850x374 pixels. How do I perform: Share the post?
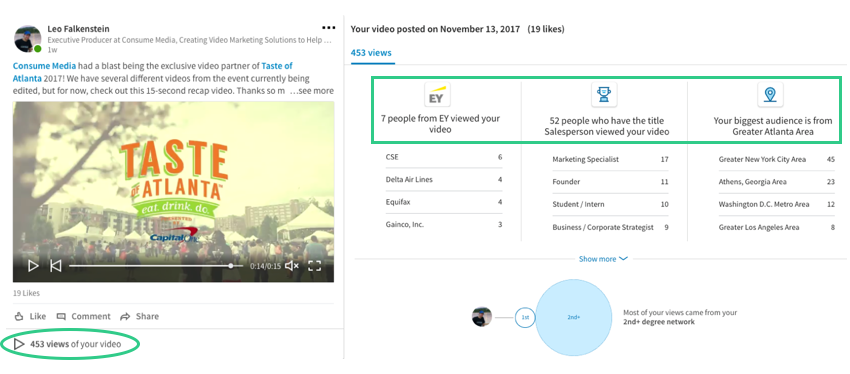point(139,316)
